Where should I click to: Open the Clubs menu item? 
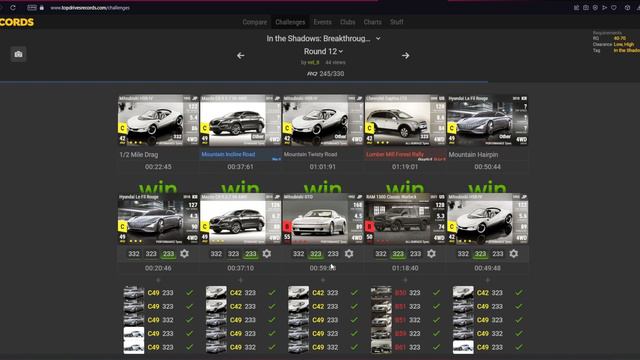(x=348, y=22)
